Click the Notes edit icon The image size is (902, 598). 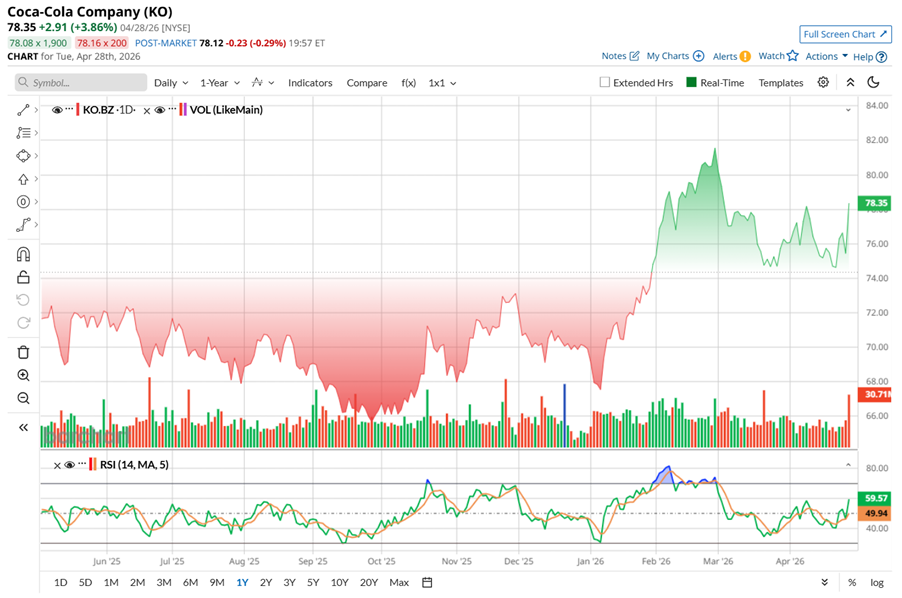[x=635, y=56]
